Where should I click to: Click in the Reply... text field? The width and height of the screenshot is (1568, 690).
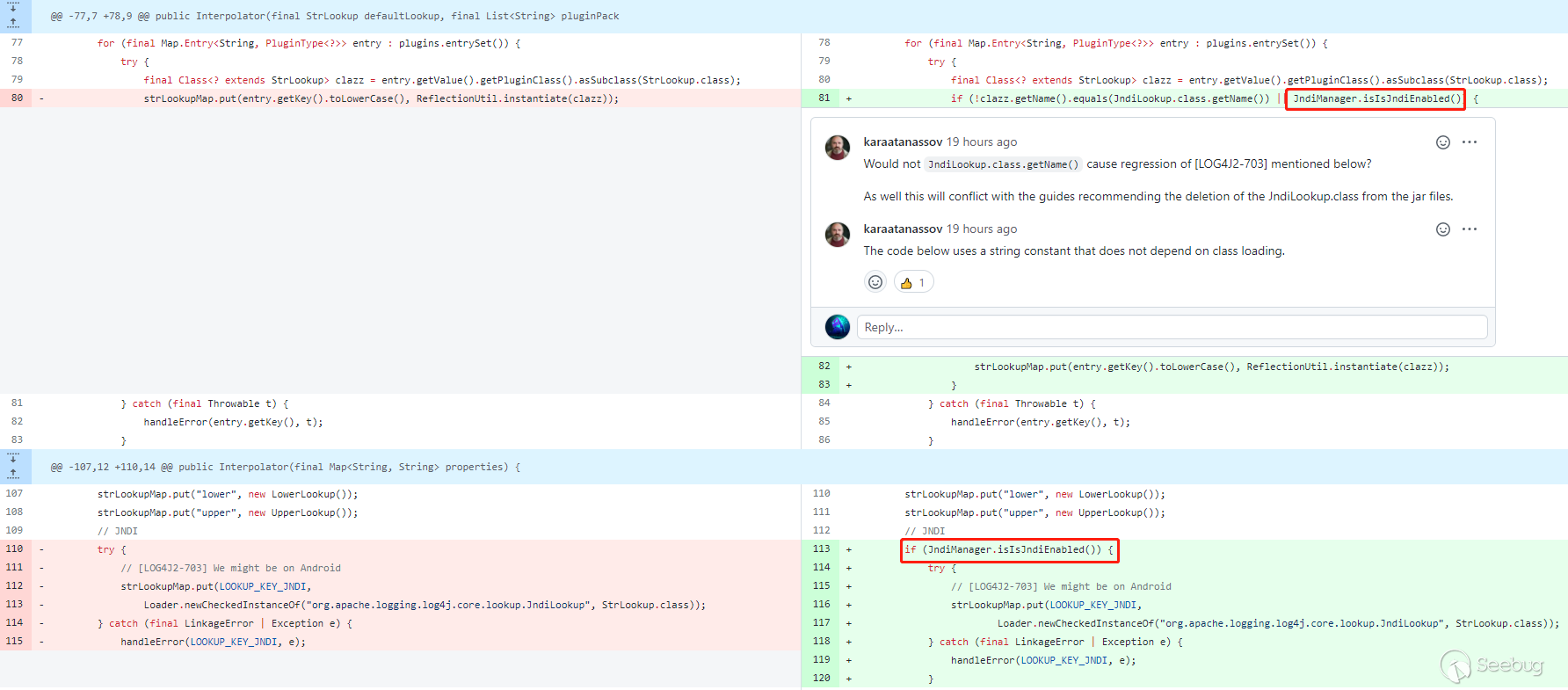[1171, 327]
